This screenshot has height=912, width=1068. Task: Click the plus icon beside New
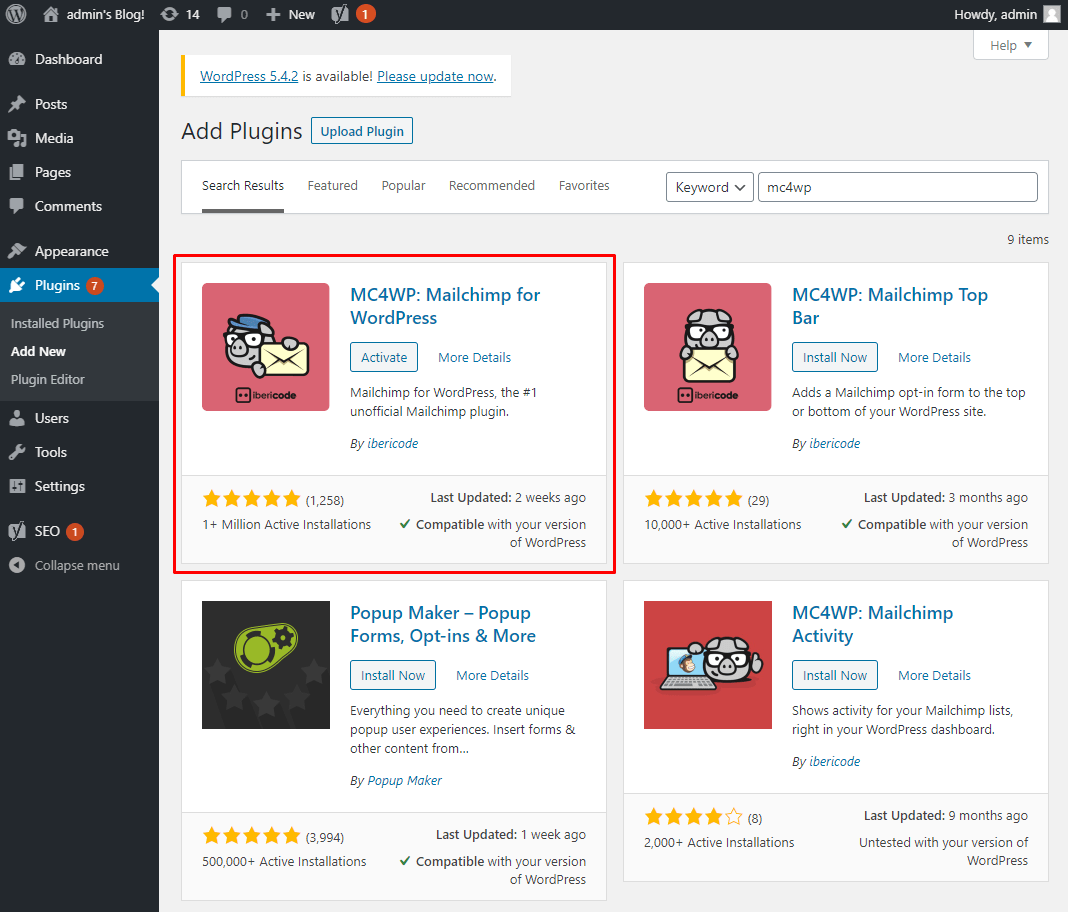point(272,14)
